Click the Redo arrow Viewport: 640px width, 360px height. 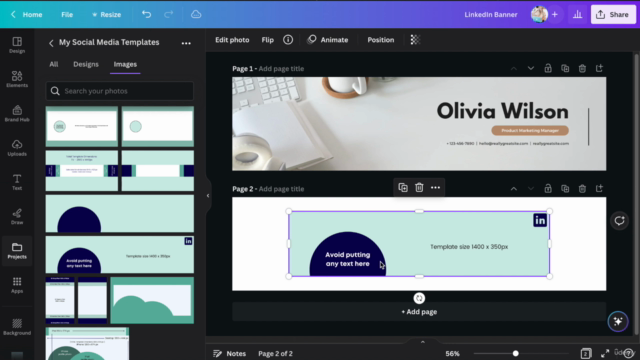click(169, 14)
